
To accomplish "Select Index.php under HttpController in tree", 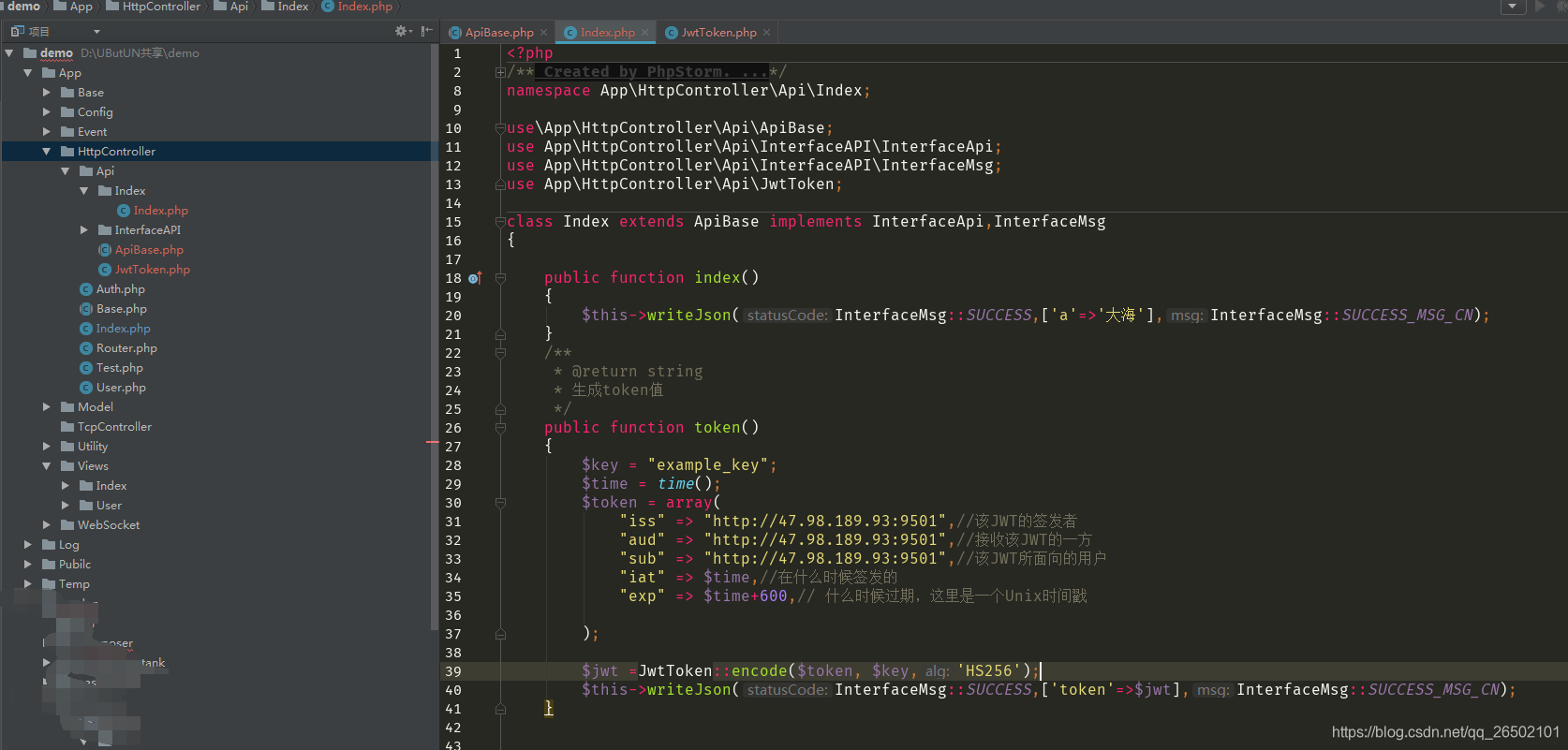I will pos(123,329).
